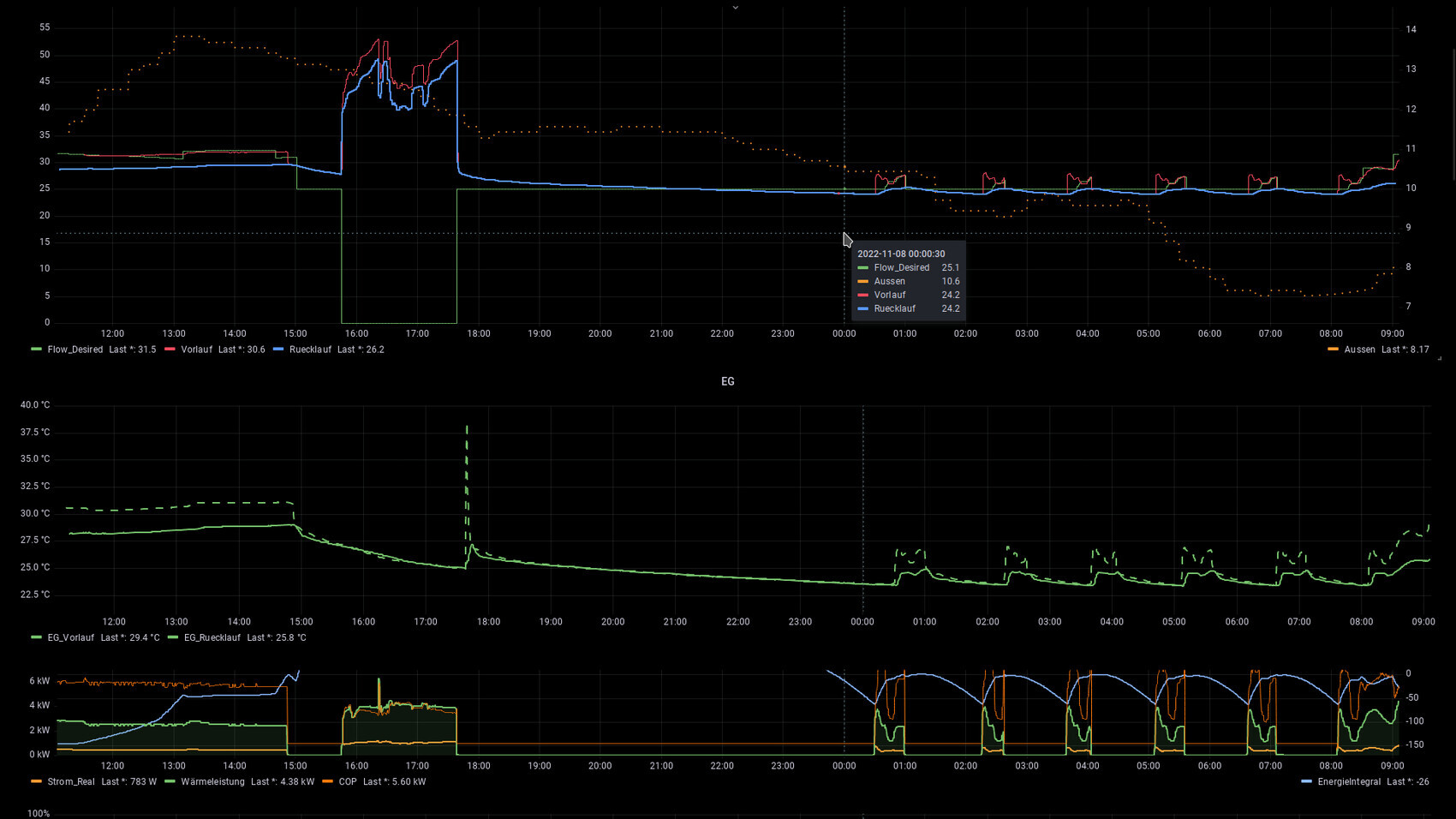Click the Strom_Real legend color icon
This screenshot has height=819, width=1456.
pos(36,781)
